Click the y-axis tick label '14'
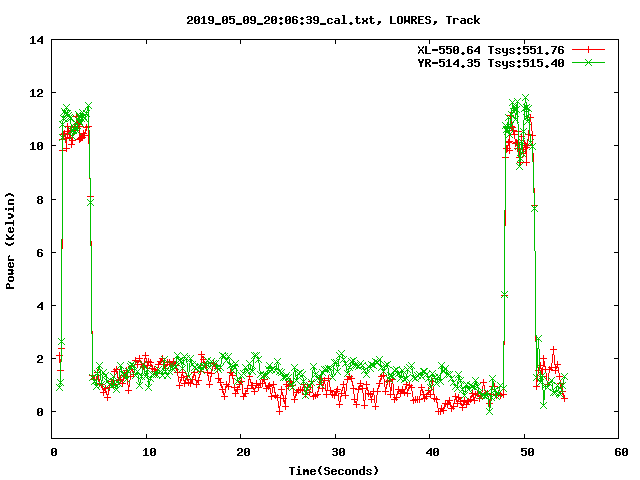Screen dimensions: 640x480 click(36, 40)
